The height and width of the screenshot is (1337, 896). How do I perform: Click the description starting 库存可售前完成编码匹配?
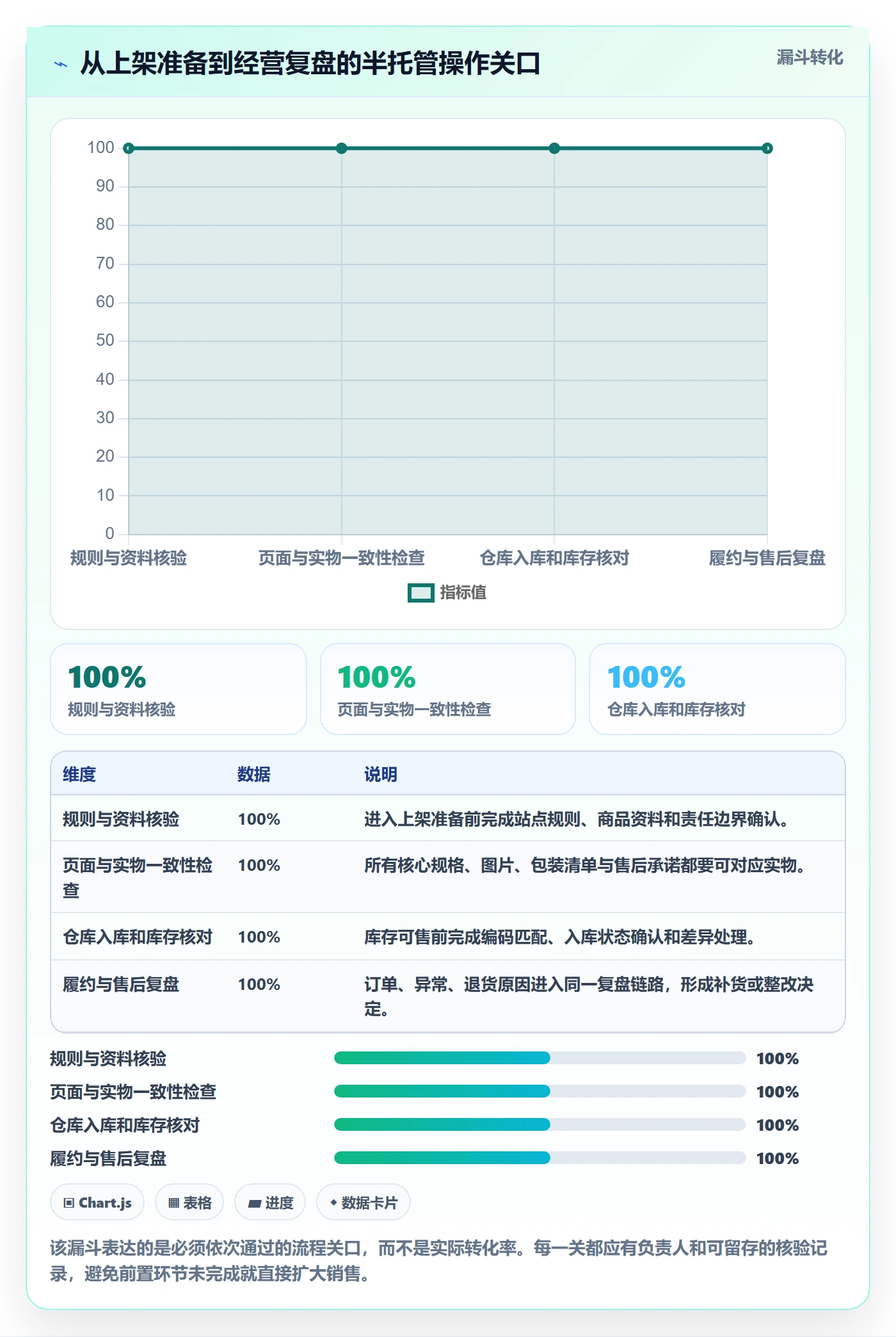(x=560, y=937)
